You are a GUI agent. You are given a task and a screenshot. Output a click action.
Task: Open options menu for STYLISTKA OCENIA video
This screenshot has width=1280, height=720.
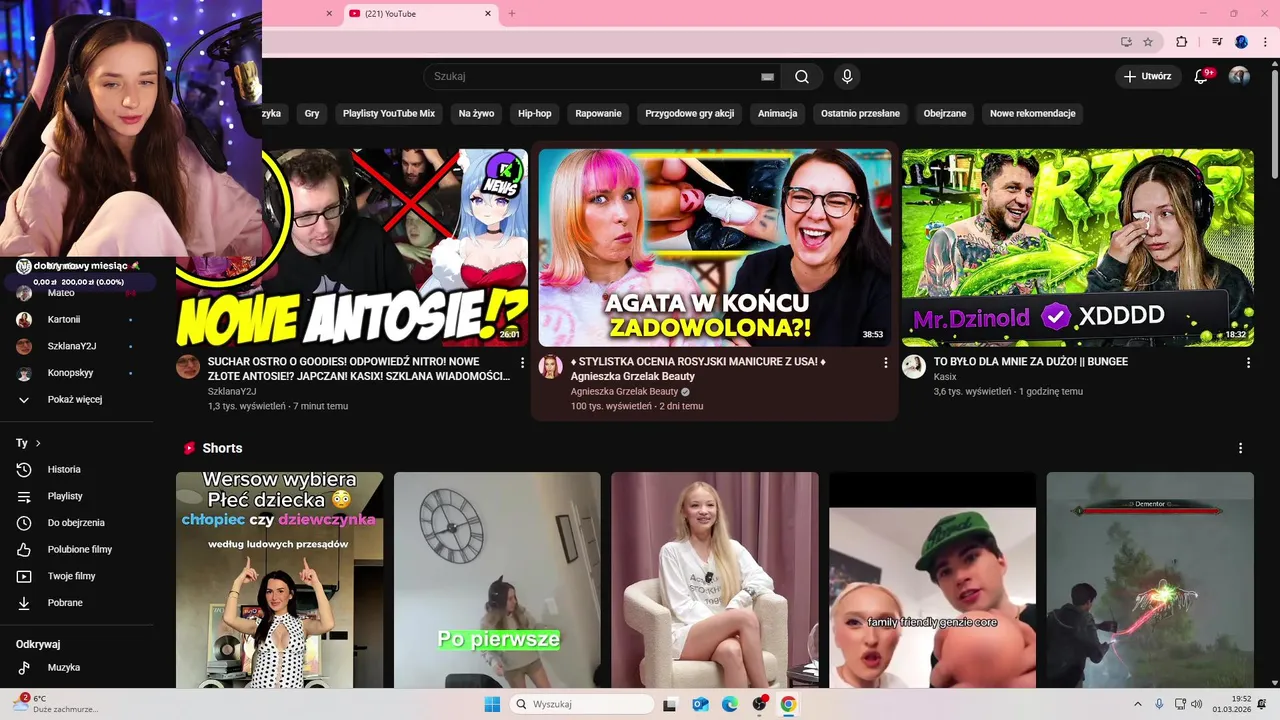885,362
